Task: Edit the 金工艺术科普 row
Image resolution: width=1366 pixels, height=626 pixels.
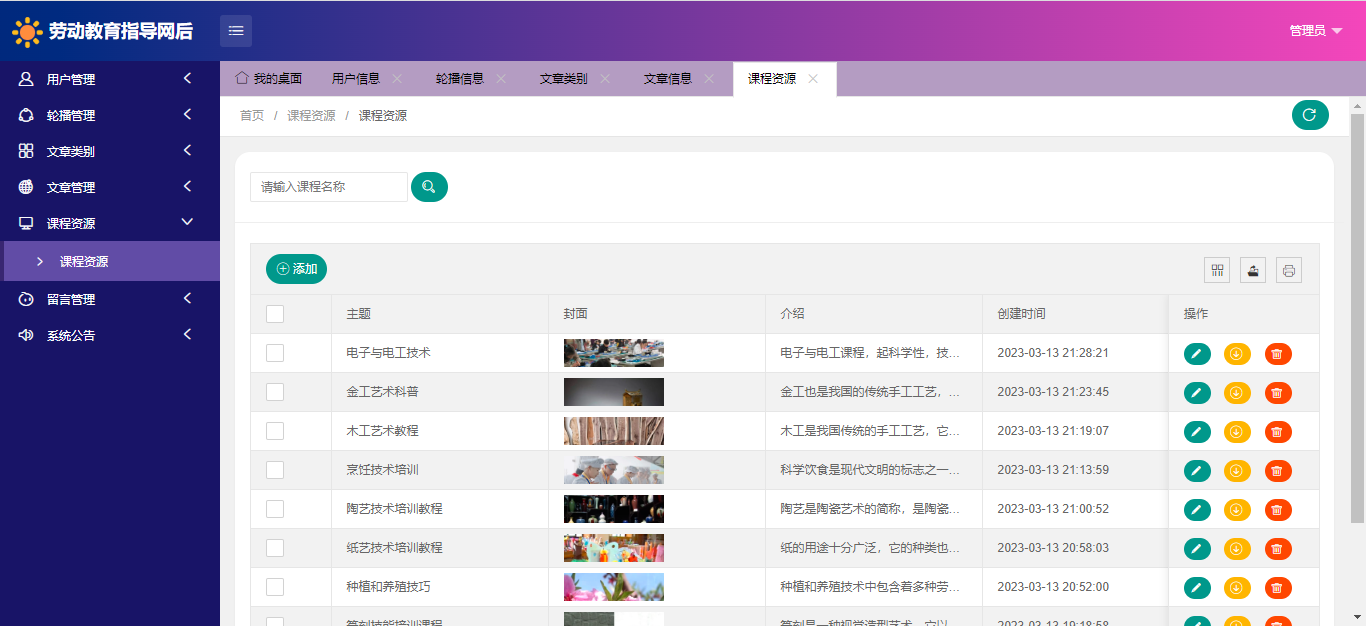Action: click(x=1197, y=393)
